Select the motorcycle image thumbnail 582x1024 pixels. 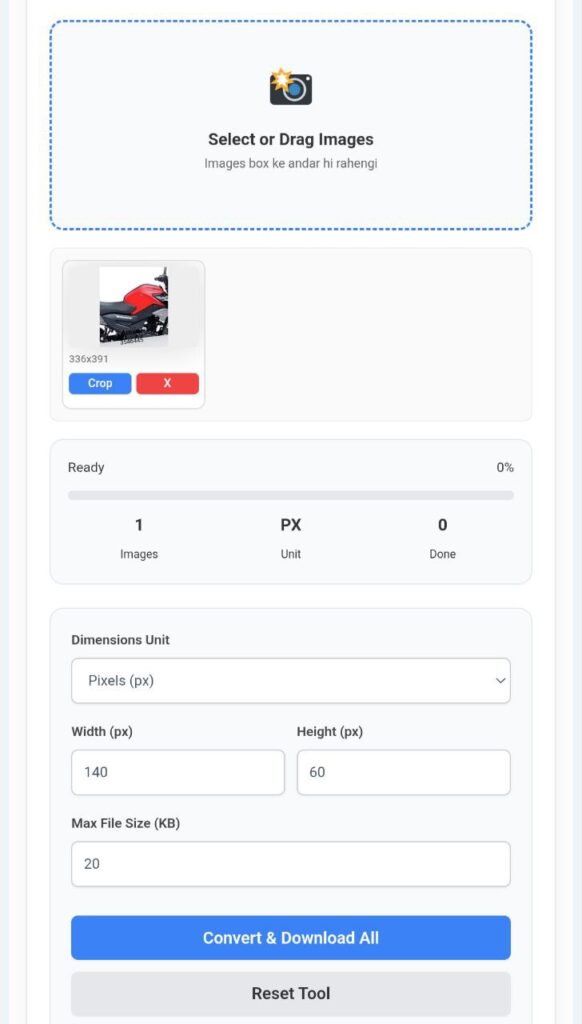[135, 305]
